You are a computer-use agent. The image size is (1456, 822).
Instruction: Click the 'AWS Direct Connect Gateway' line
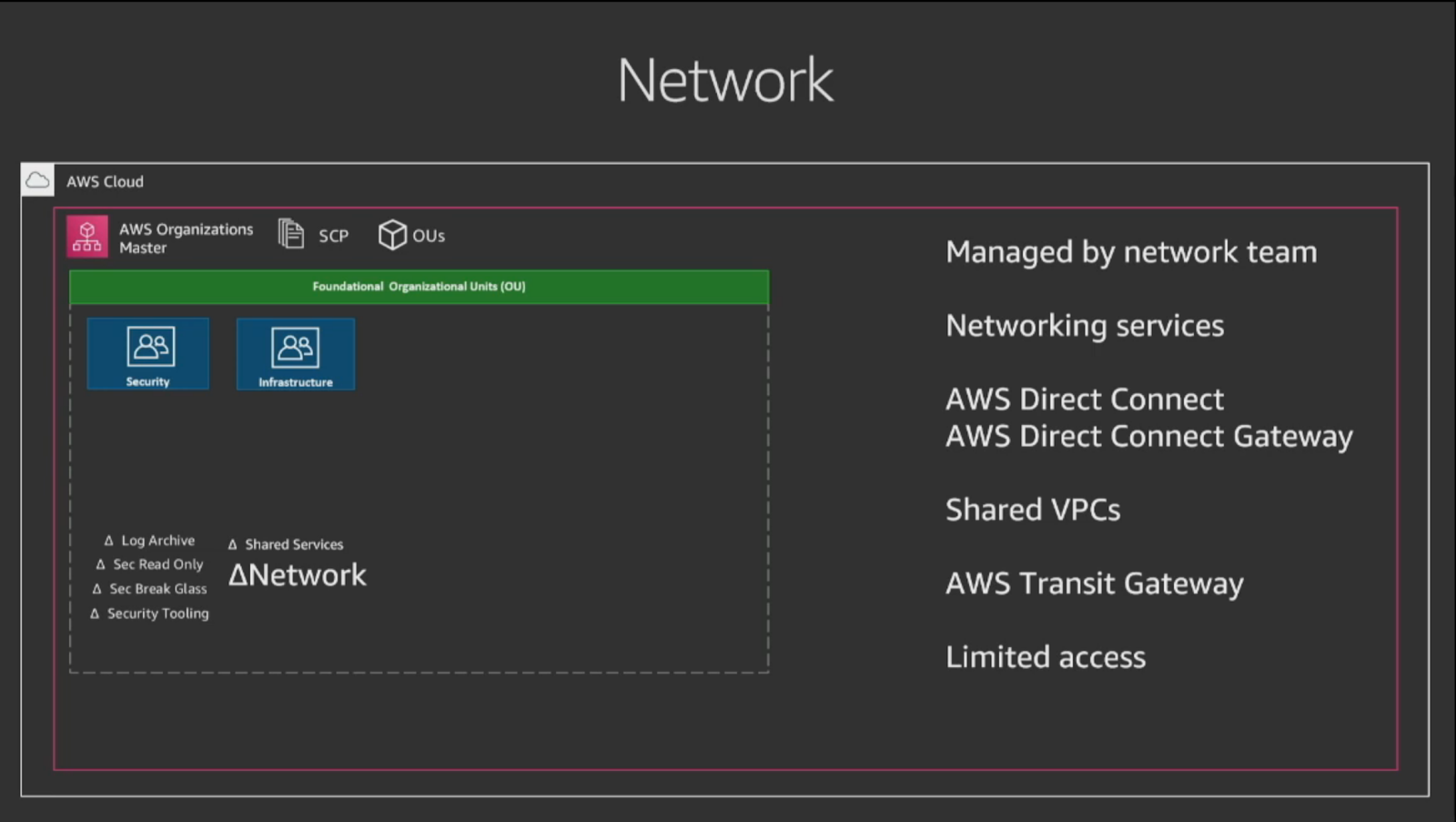[1149, 436]
